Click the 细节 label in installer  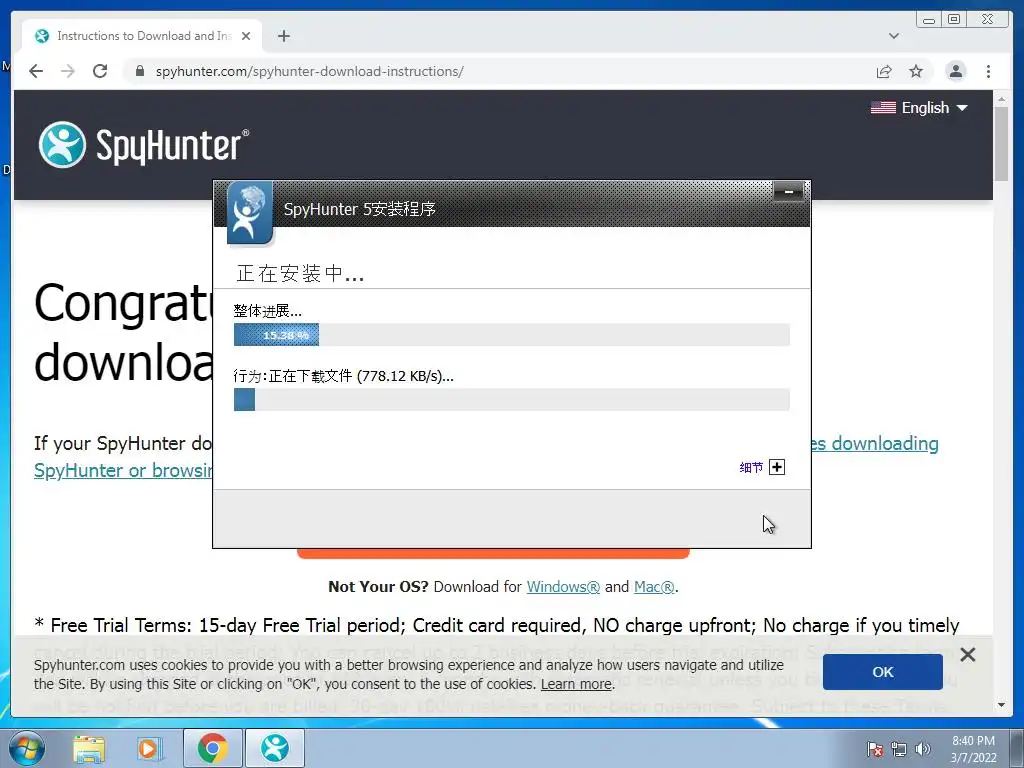click(x=751, y=468)
